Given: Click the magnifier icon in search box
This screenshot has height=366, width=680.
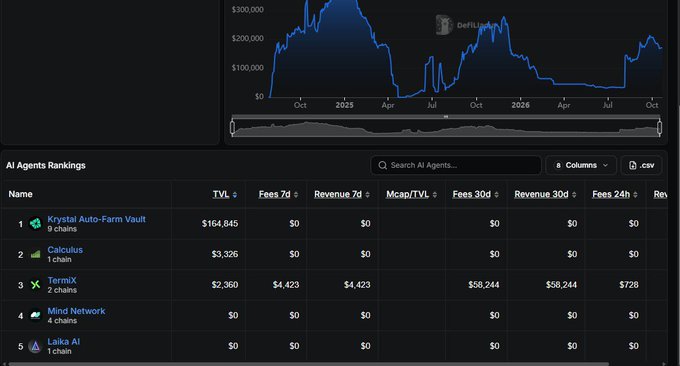Looking at the screenshot, I should 382,165.
